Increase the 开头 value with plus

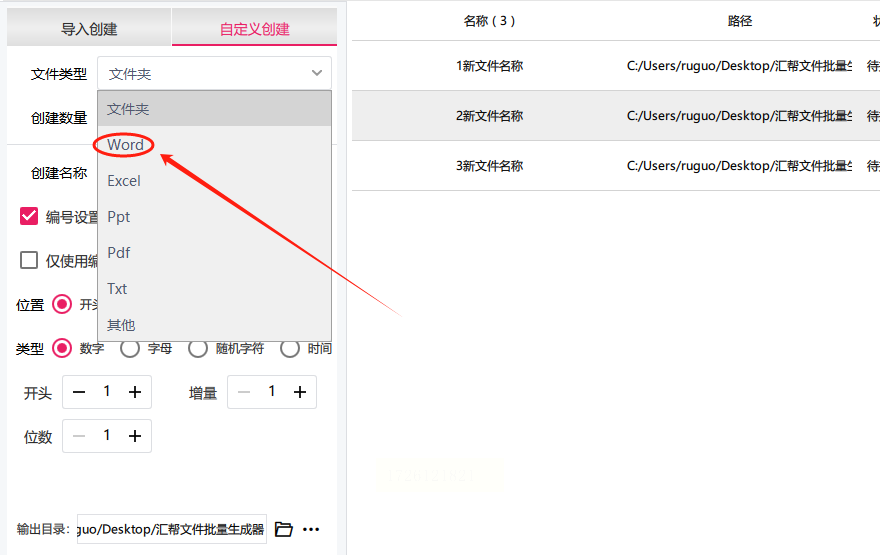click(135, 392)
